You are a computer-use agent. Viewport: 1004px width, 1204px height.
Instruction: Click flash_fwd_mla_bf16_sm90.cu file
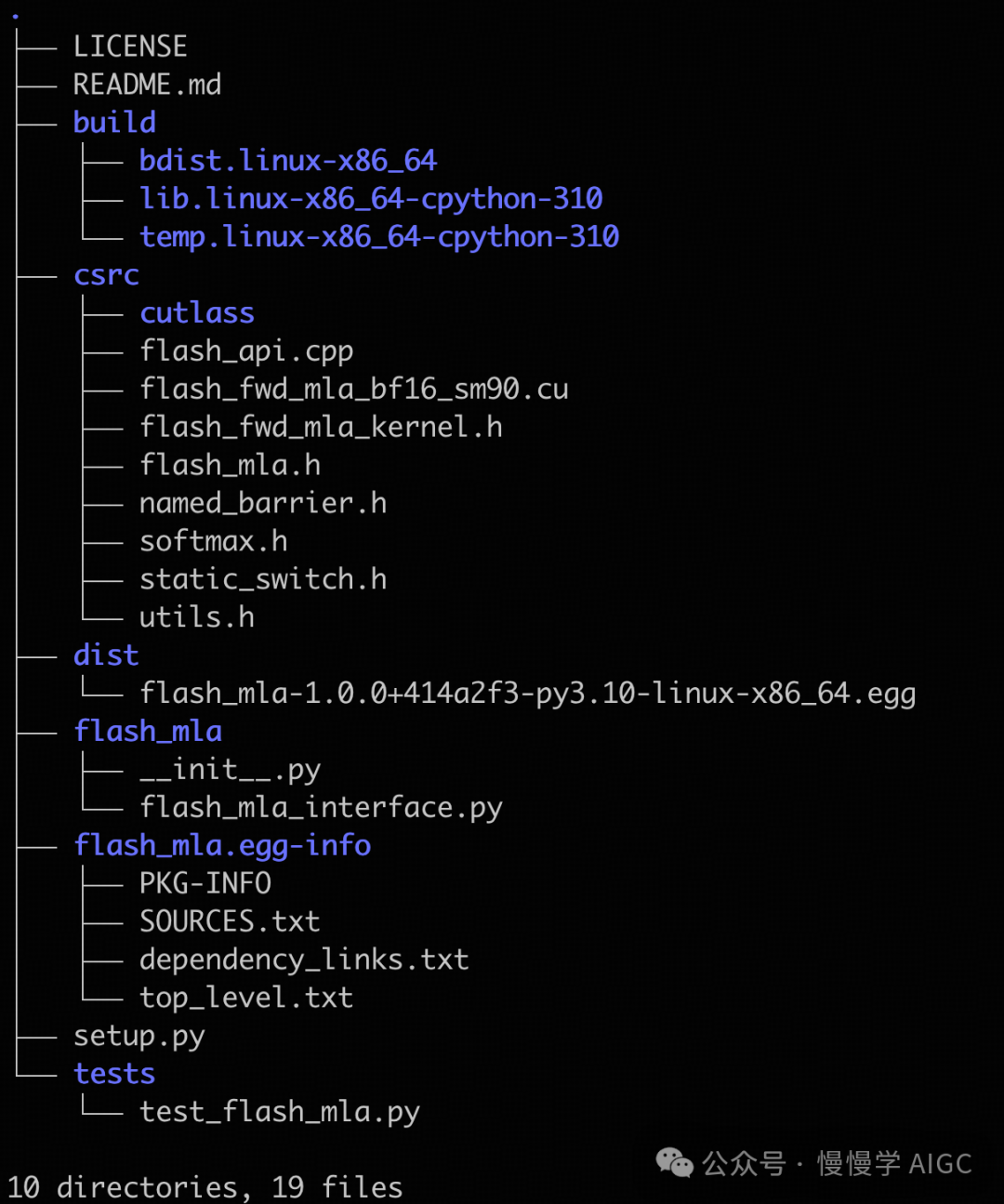click(x=353, y=390)
